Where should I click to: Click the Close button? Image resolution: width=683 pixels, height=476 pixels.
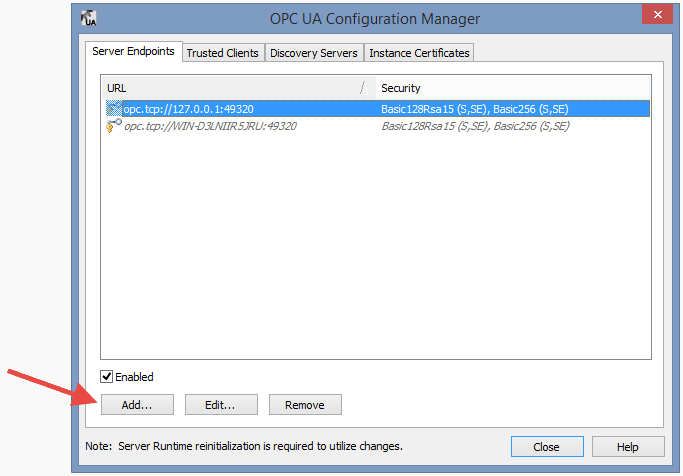[547, 446]
